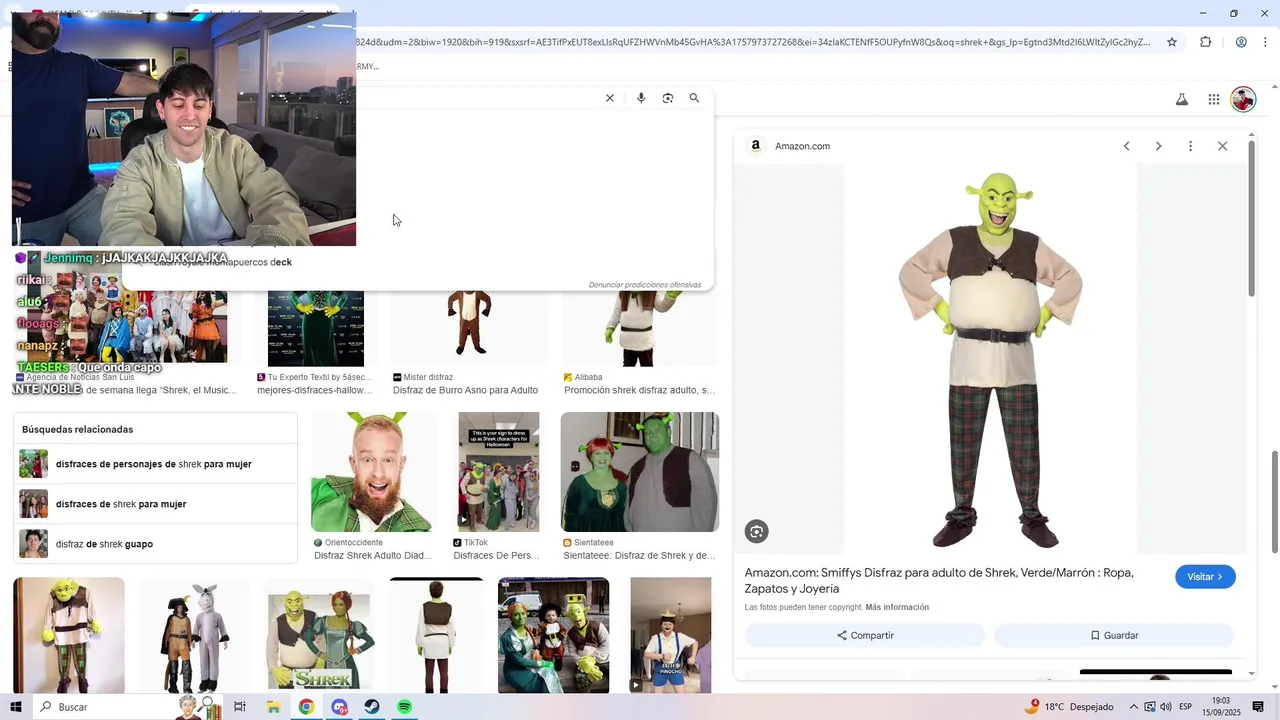Click the large Shrek costume preview image
1280x720 pixels.
[x=990, y=359]
